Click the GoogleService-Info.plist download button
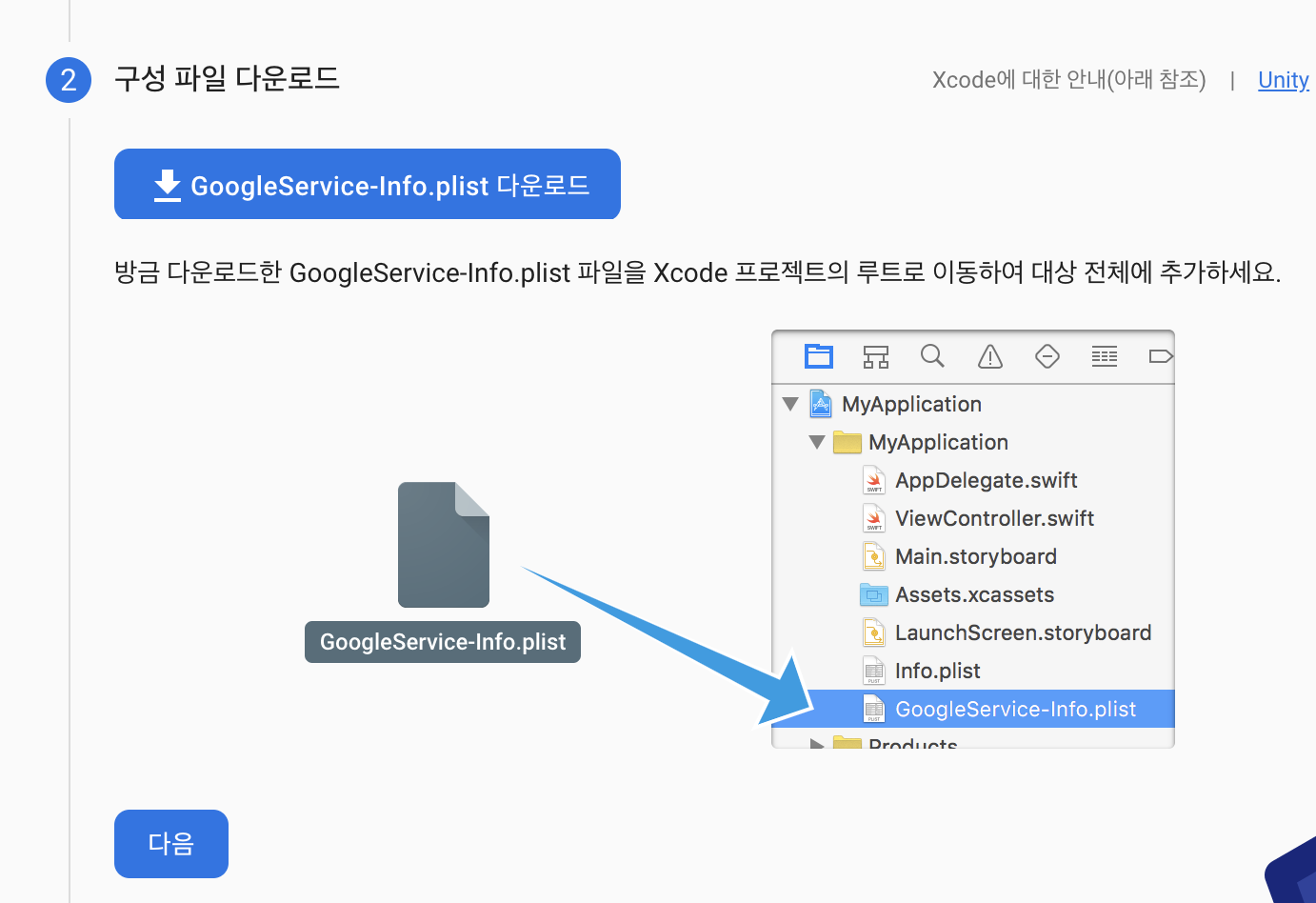The image size is (1316, 903). (x=368, y=184)
